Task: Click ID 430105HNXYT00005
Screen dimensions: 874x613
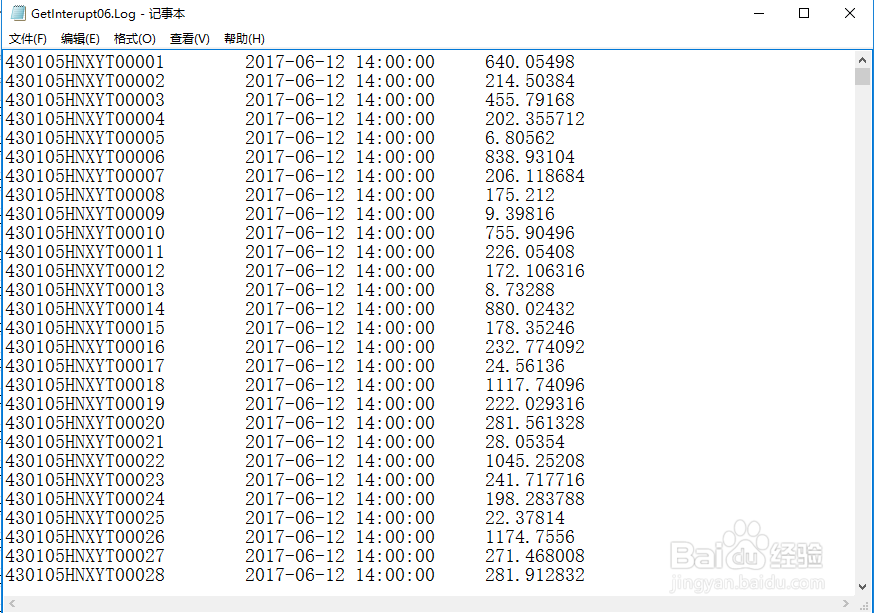Action: pos(85,138)
